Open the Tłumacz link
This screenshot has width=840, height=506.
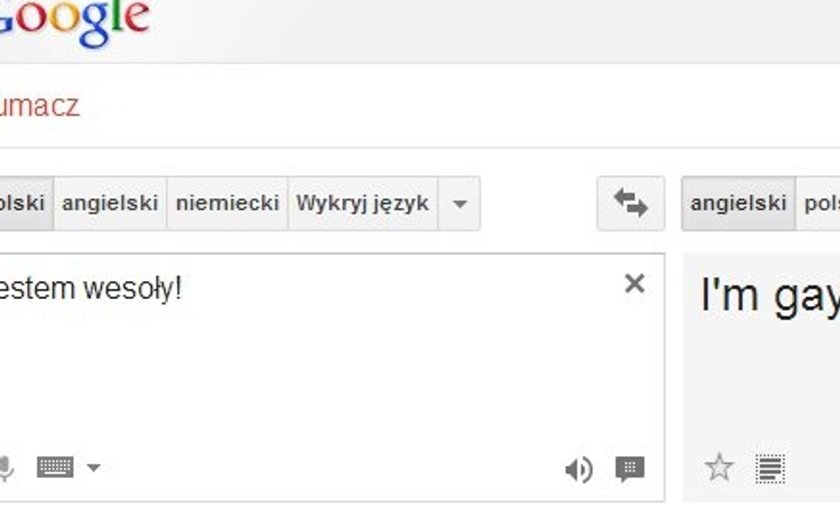pyautogui.click(x=39, y=106)
